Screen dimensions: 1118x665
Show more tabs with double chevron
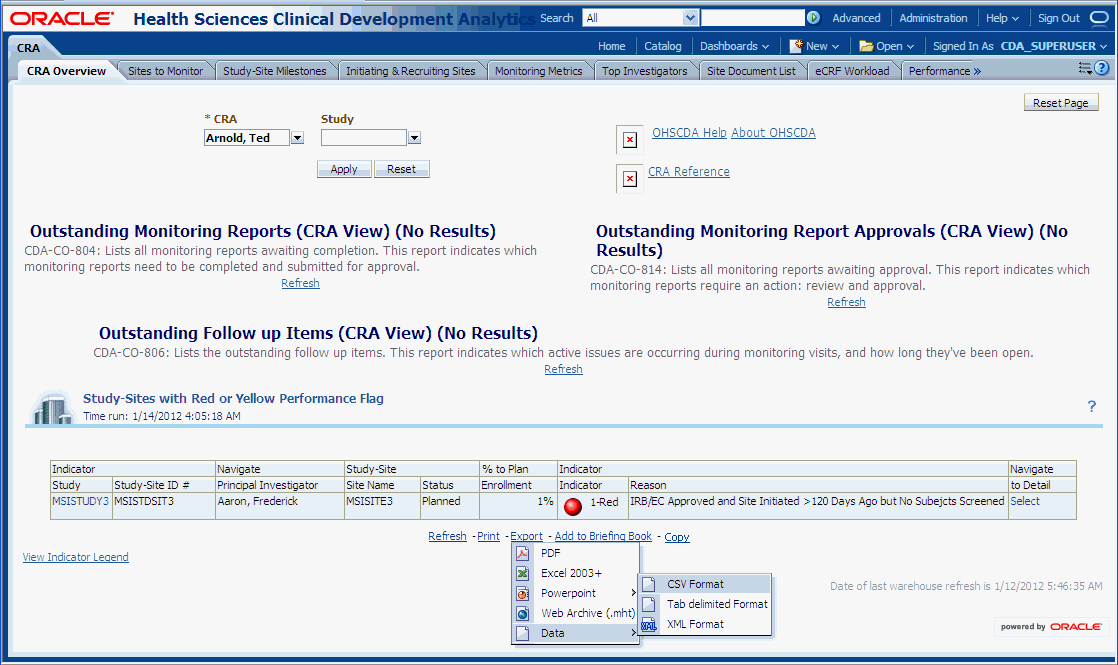977,71
